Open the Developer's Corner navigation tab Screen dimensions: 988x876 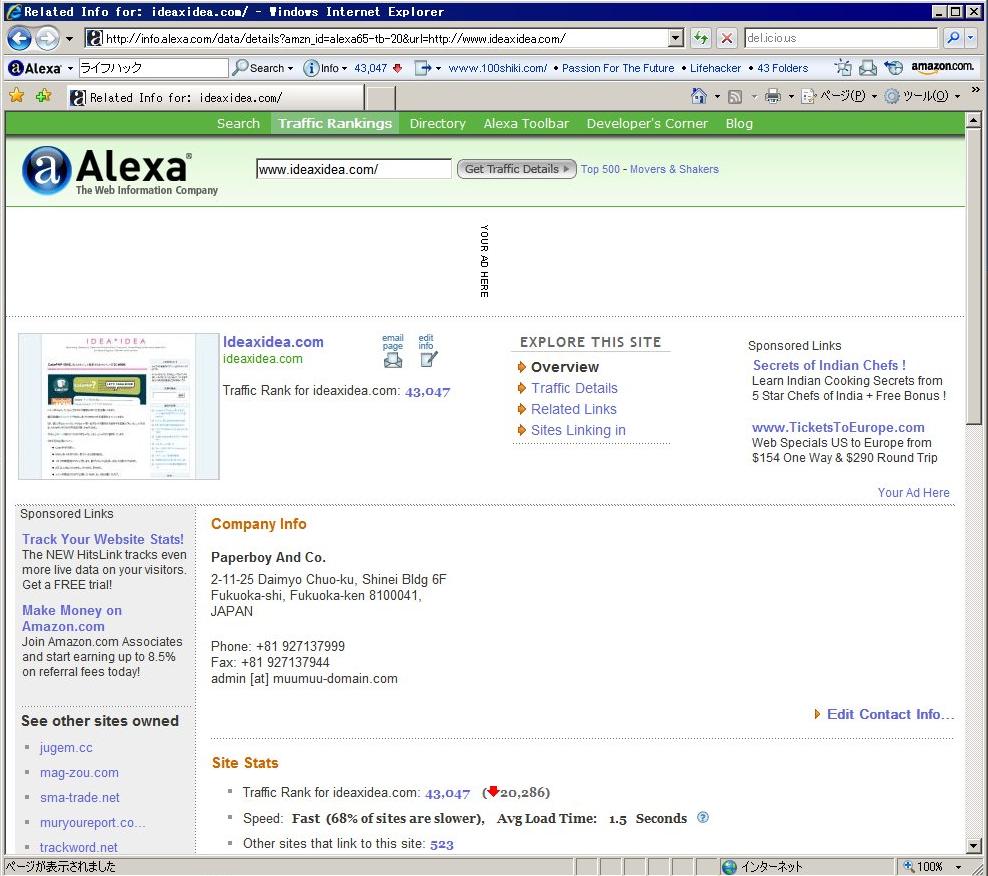(647, 123)
